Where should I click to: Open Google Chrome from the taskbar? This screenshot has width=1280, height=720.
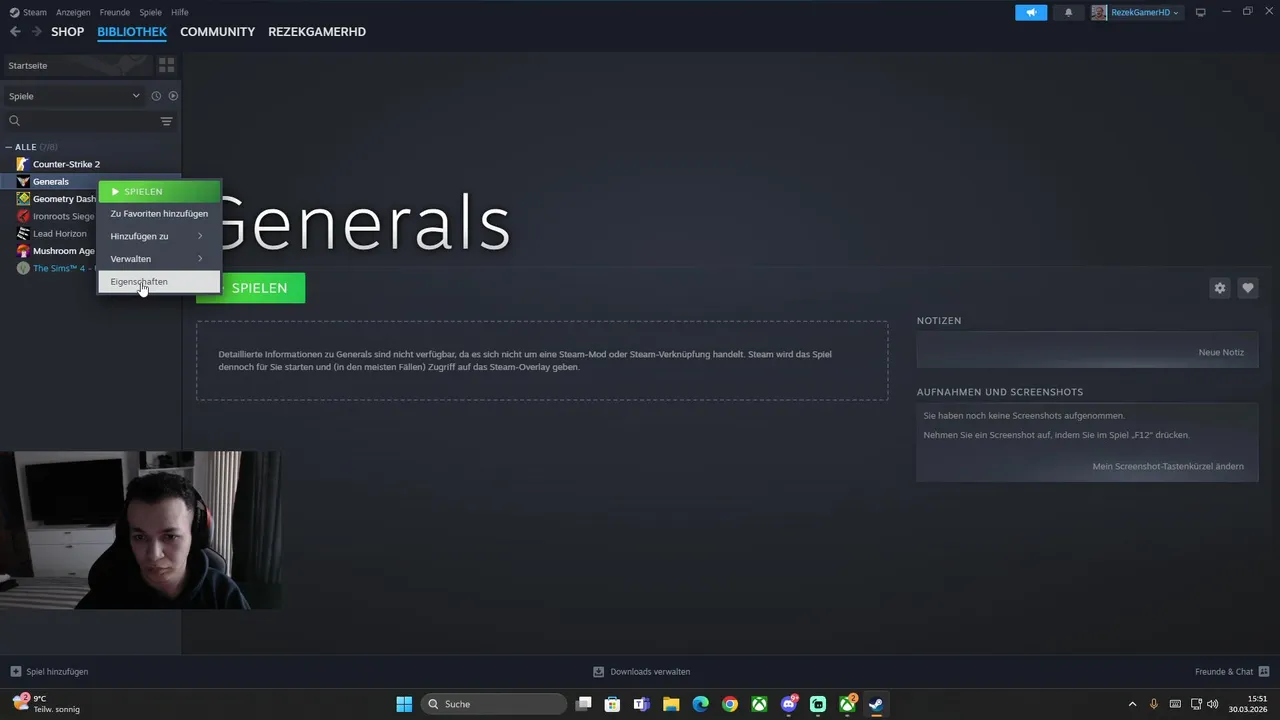click(x=730, y=704)
